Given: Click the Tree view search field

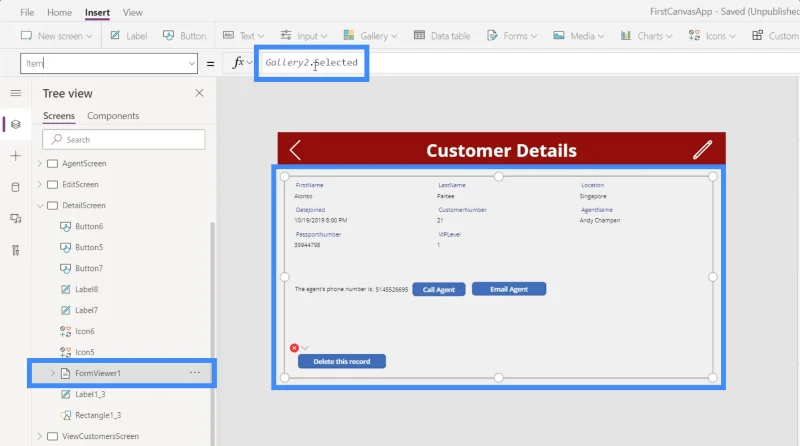Looking at the screenshot, I should click(x=124, y=139).
